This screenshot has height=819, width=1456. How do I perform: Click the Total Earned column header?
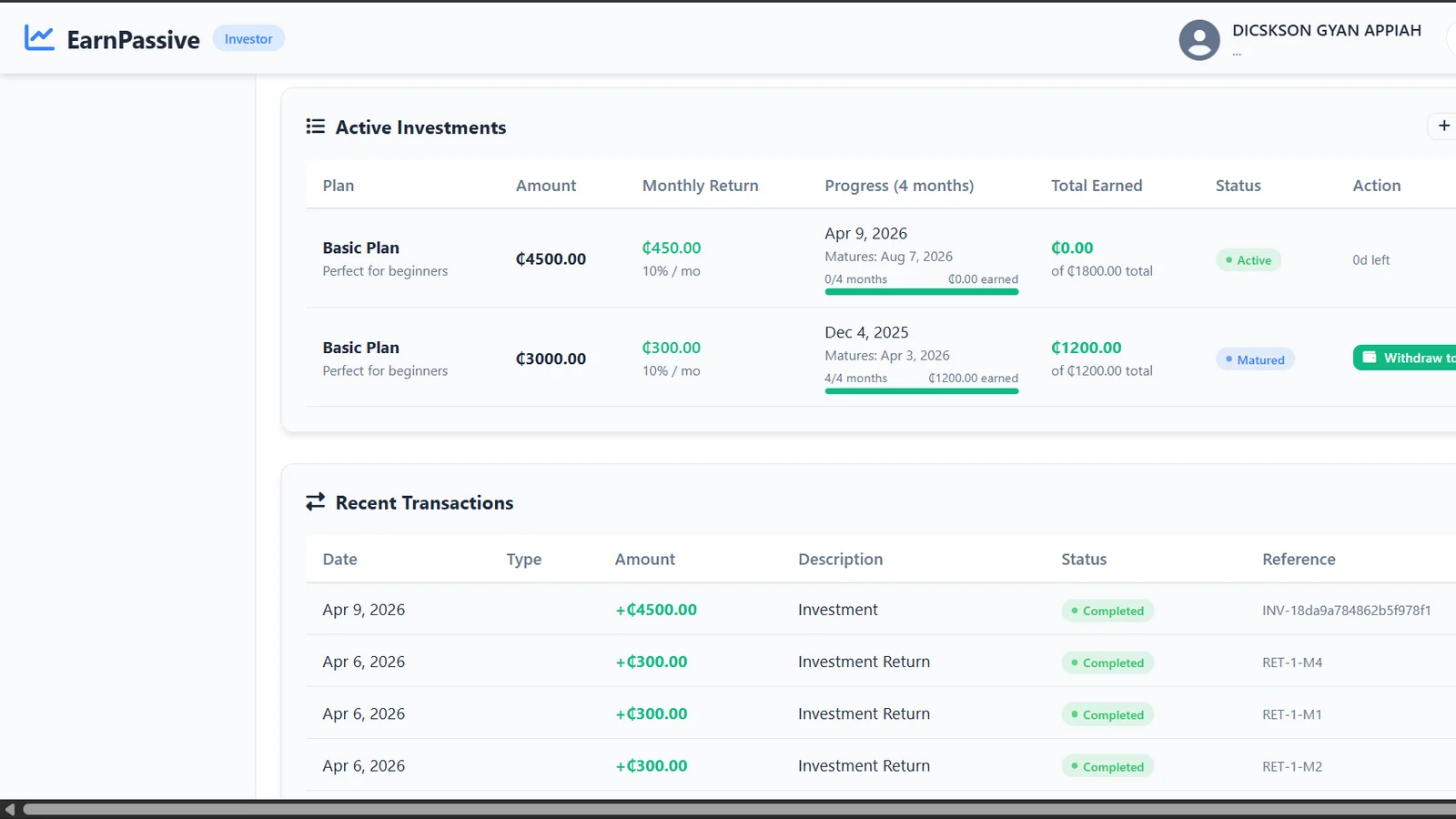1097,186
